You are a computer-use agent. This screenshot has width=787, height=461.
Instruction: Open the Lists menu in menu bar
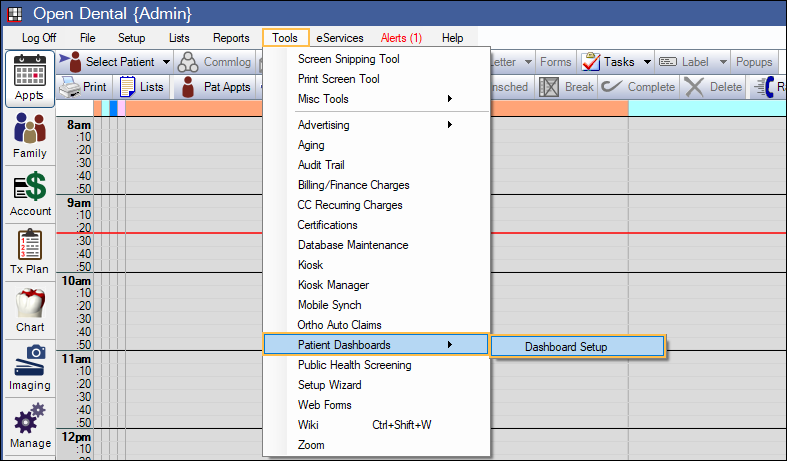(x=179, y=38)
